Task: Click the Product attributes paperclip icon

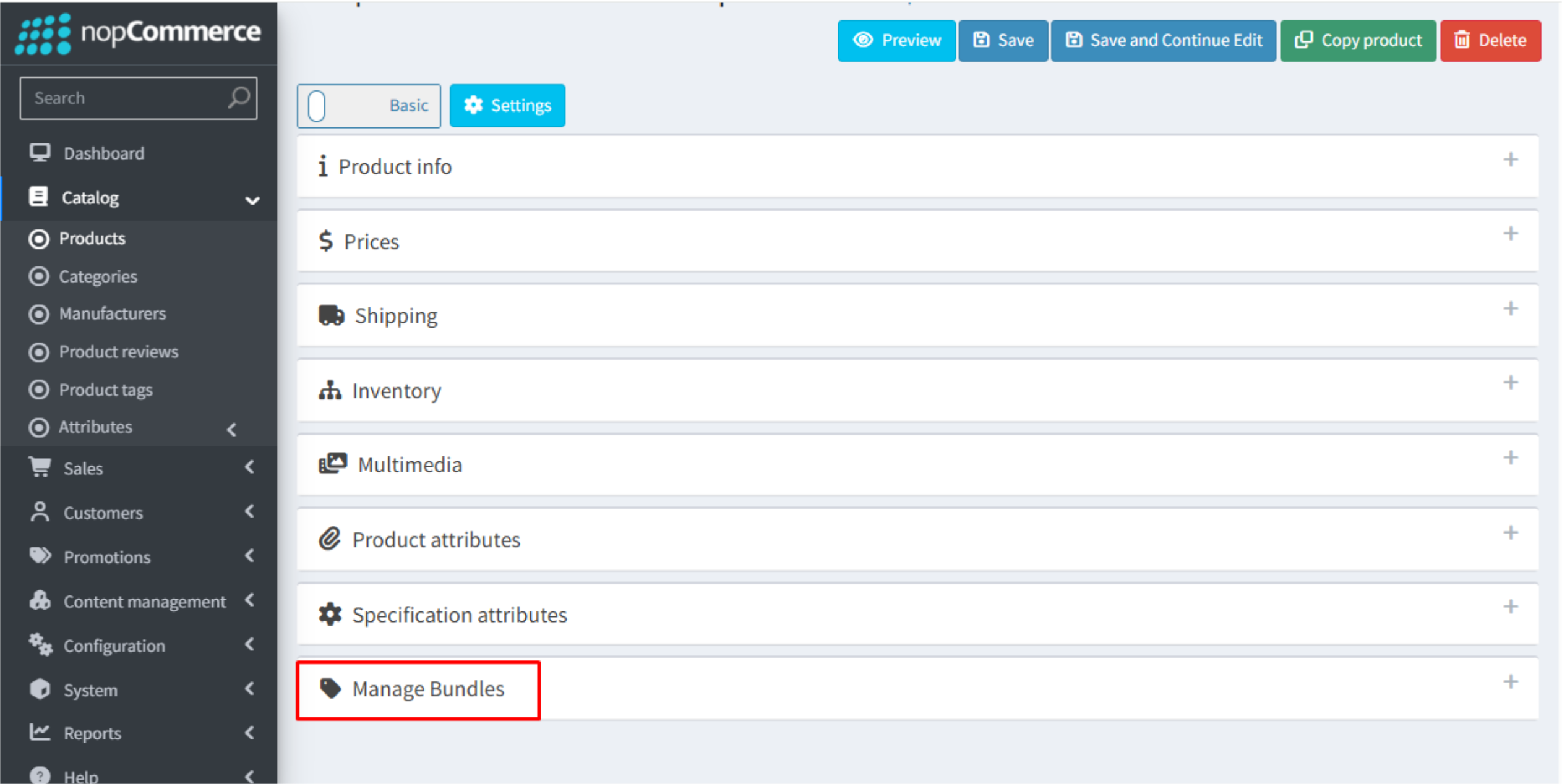Action: pyautogui.click(x=330, y=539)
